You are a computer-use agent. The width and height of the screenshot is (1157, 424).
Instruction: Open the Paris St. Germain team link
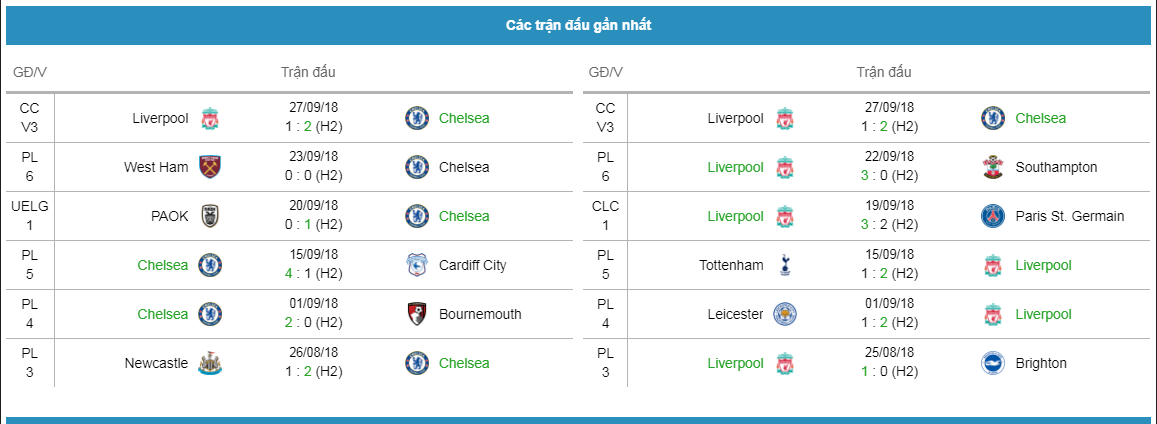1070,216
